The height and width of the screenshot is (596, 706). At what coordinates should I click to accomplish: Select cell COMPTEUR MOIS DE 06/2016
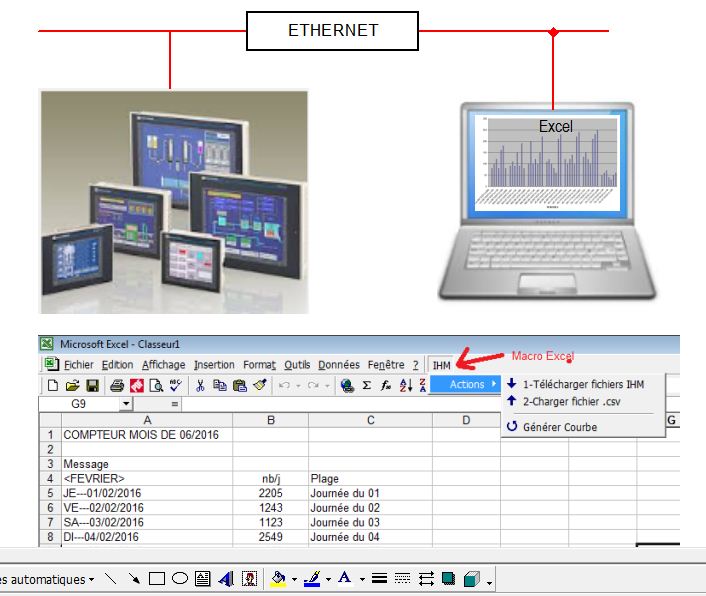coord(147,435)
